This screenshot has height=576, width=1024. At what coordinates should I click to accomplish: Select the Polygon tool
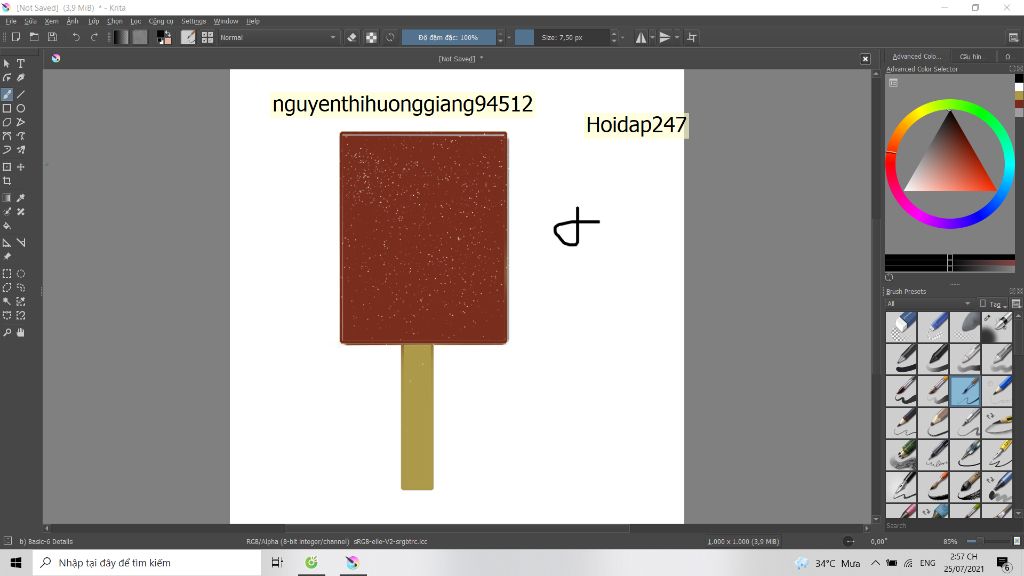pyautogui.click(x=7, y=122)
